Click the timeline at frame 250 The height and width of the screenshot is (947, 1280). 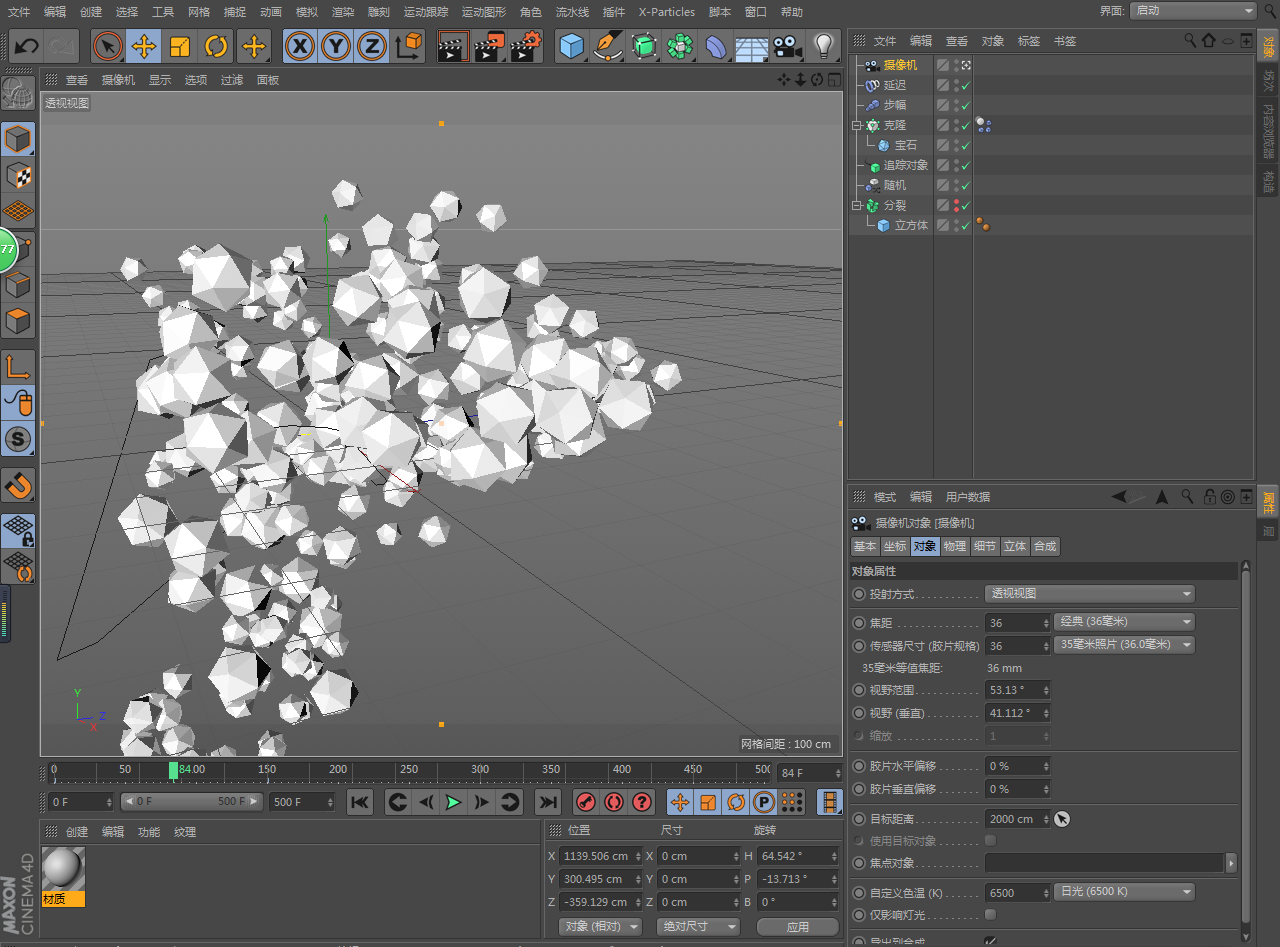(409, 770)
